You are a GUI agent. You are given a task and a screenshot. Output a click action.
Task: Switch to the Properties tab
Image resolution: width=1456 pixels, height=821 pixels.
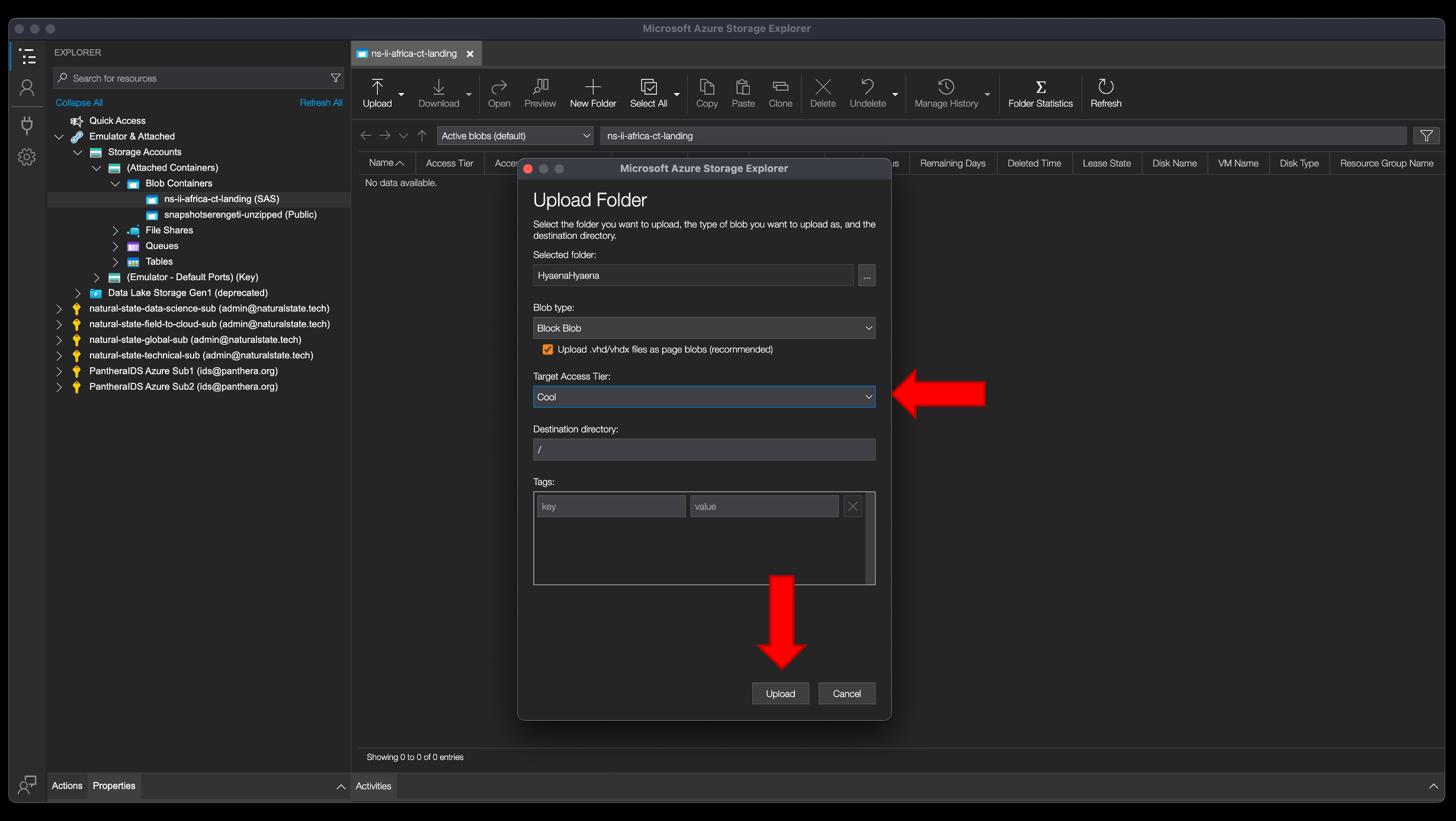(114, 786)
